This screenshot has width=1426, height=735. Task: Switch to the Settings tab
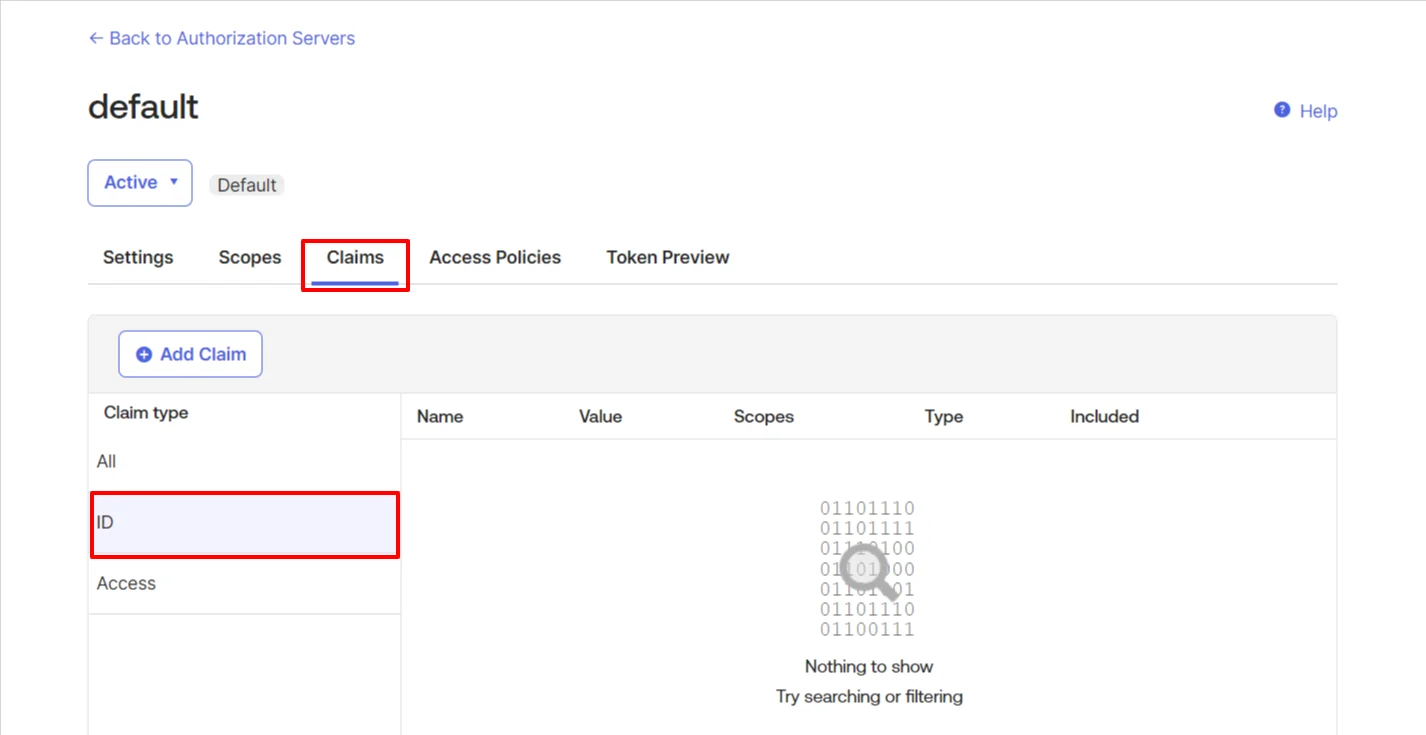(x=137, y=257)
